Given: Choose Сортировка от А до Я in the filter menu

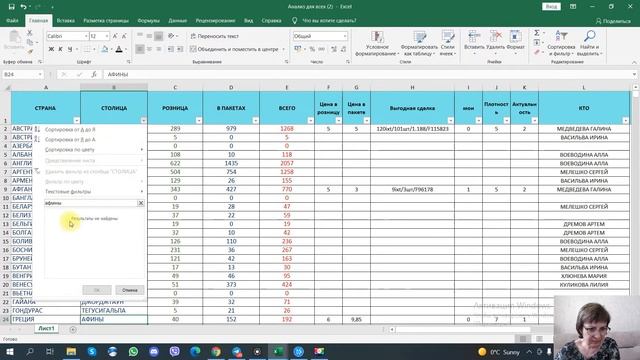Looking at the screenshot, I should coord(70,129).
